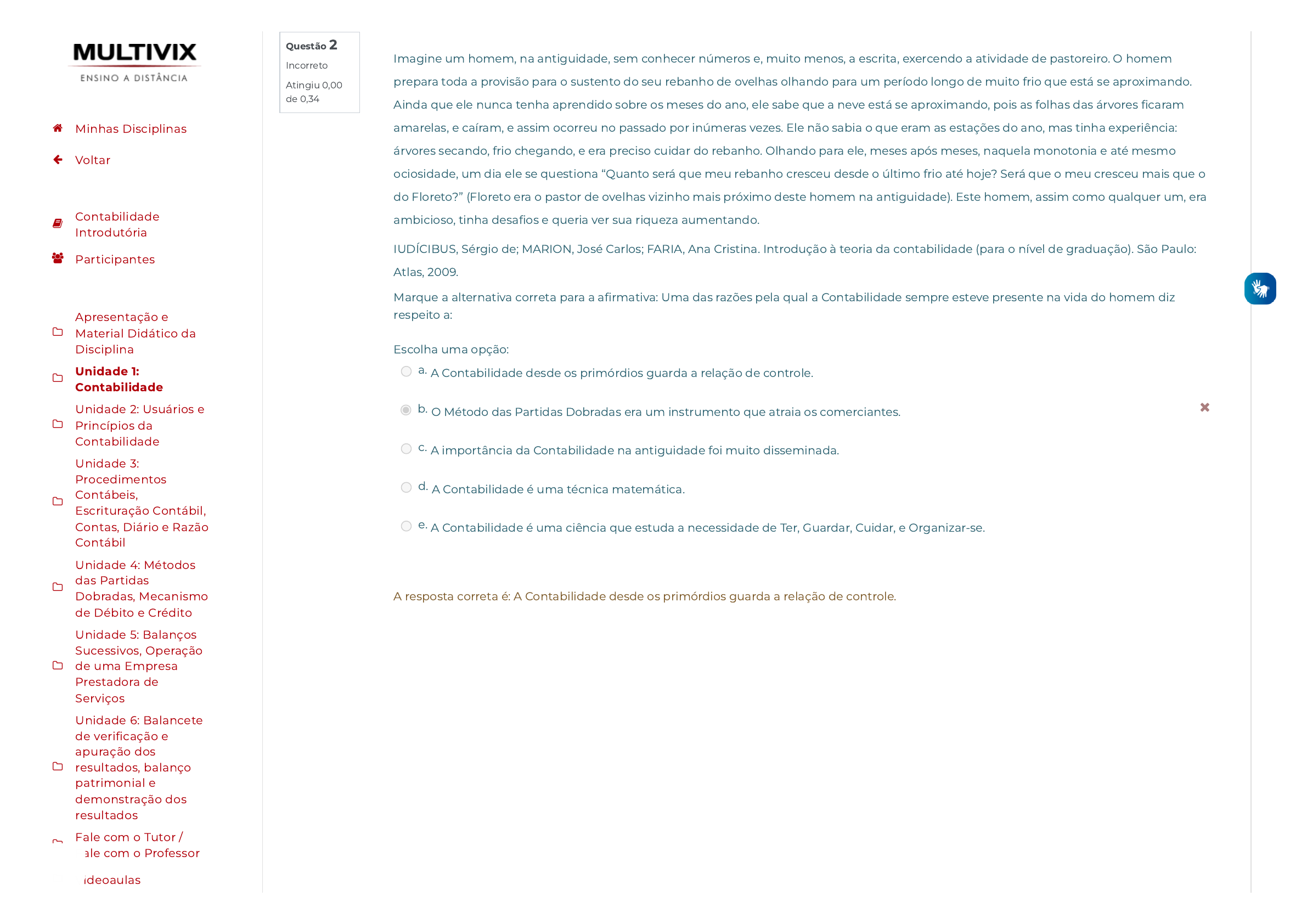Click the Unidade 2 folder icon
Image resolution: width=1307 pixels, height=924 pixels.
[x=57, y=425]
